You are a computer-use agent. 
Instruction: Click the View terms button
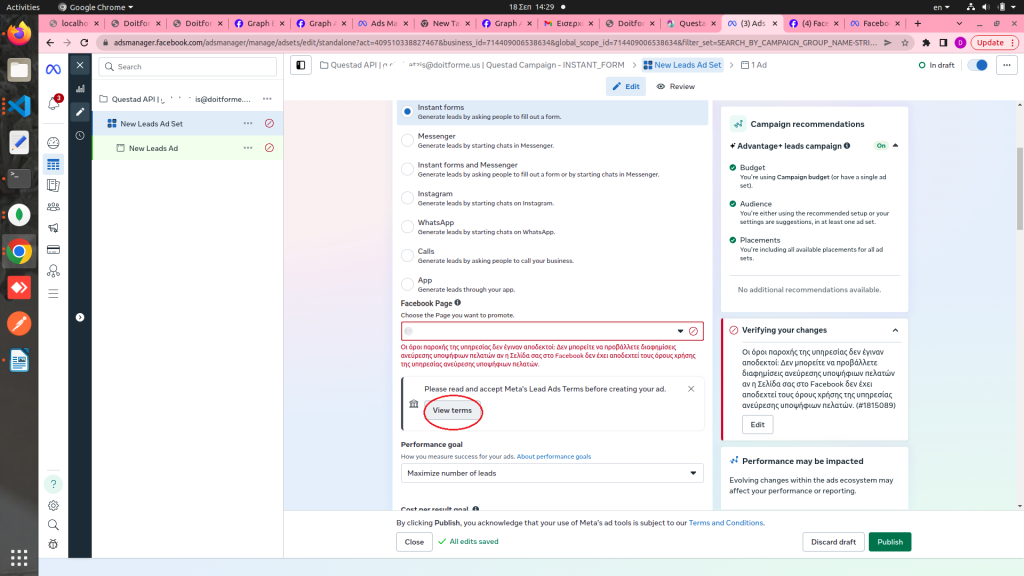(x=452, y=411)
